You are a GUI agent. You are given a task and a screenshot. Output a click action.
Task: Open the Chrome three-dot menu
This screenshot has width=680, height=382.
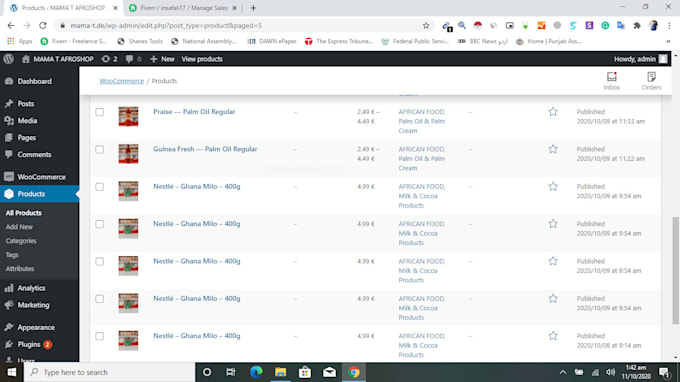pos(670,26)
